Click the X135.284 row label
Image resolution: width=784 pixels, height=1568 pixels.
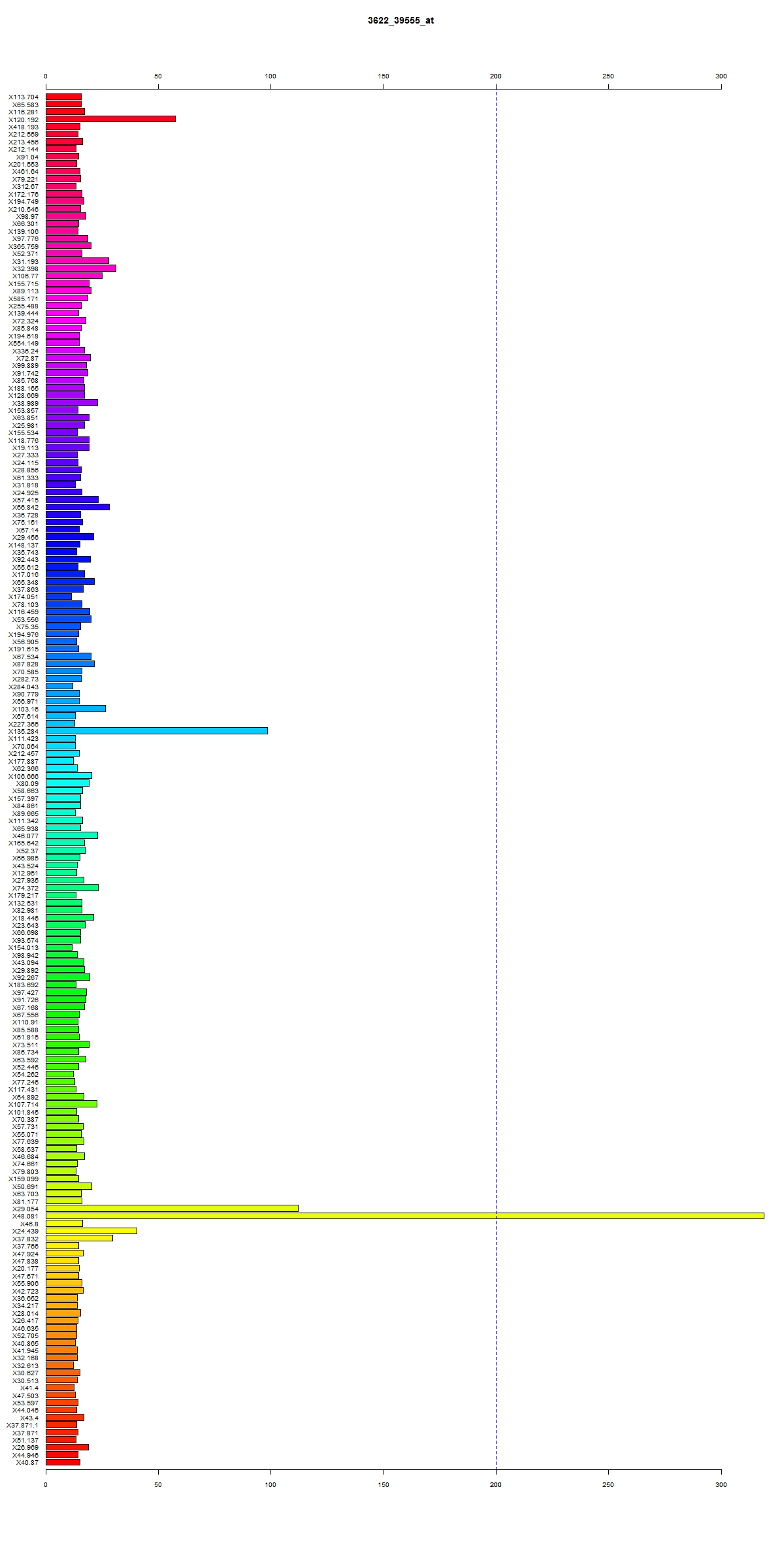(x=24, y=731)
